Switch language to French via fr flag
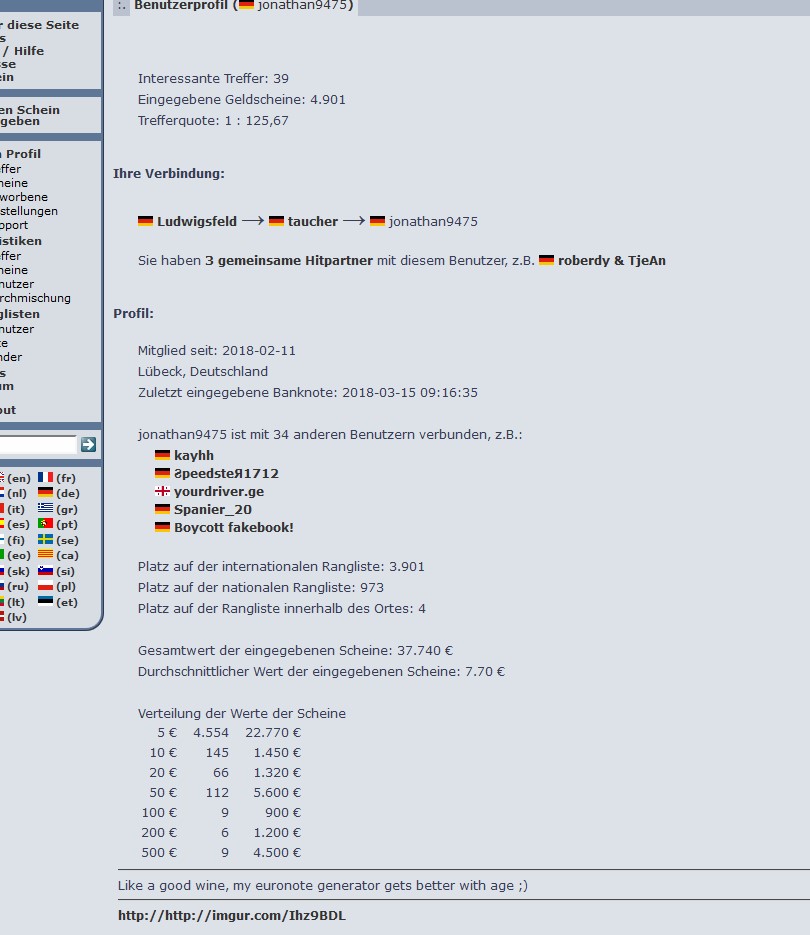This screenshot has width=810, height=935. coord(45,478)
